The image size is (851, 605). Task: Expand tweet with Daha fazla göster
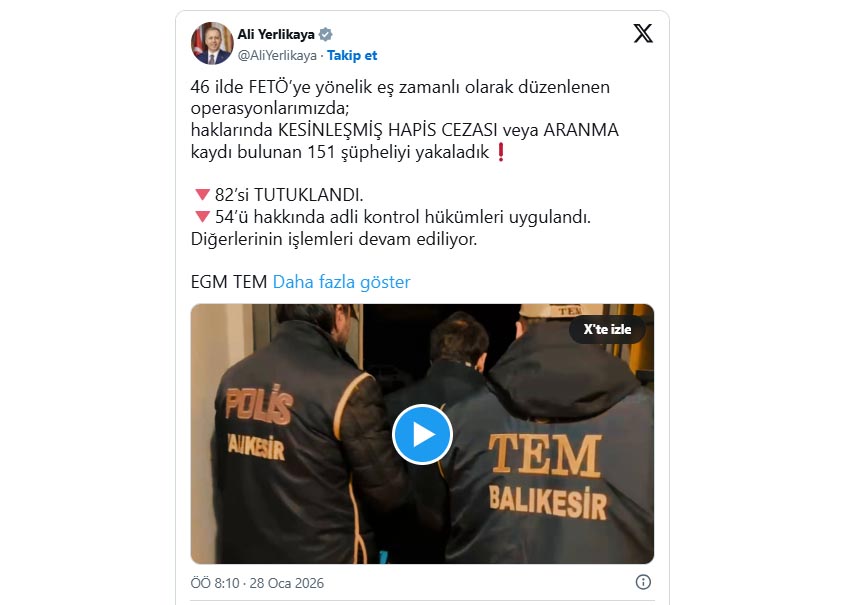(341, 282)
